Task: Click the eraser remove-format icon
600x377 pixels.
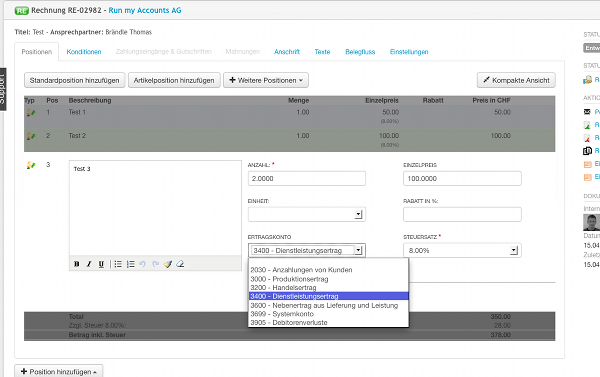Action: pos(180,264)
